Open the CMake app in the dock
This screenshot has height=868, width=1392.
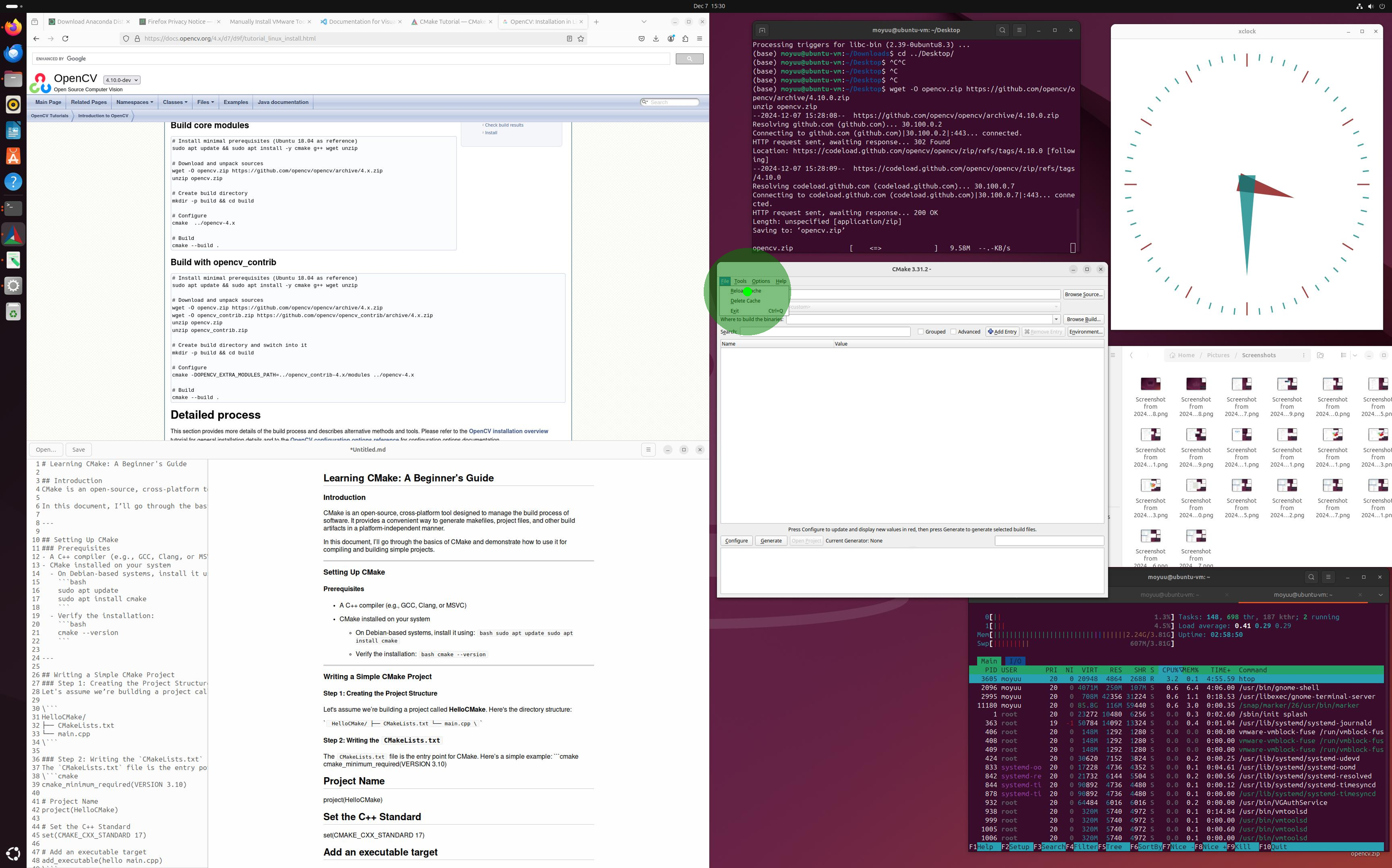pyautogui.click(x=12, y=234)
